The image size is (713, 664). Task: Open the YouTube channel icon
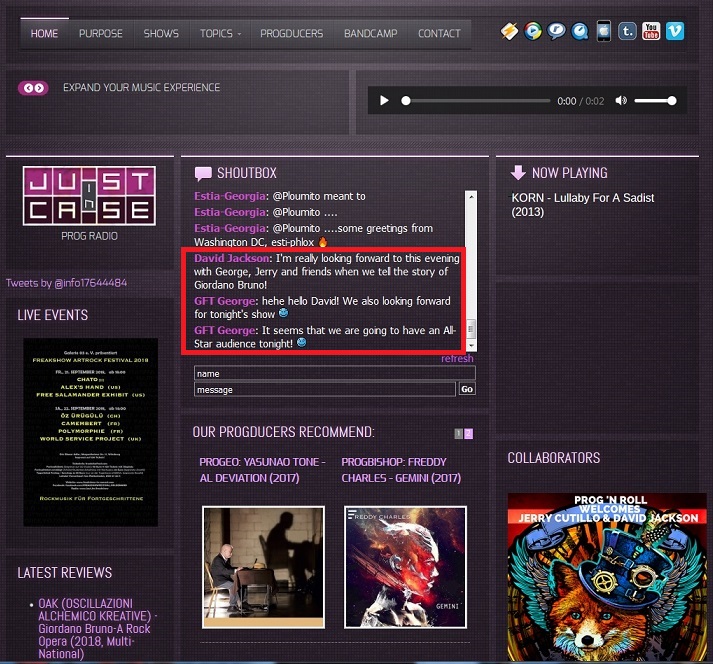(x=651, y=31)
